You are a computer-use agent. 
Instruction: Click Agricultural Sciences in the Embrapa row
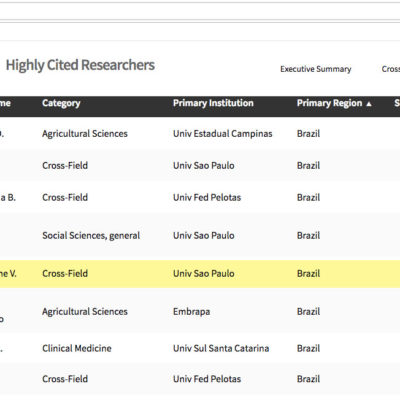pos(85,312)
